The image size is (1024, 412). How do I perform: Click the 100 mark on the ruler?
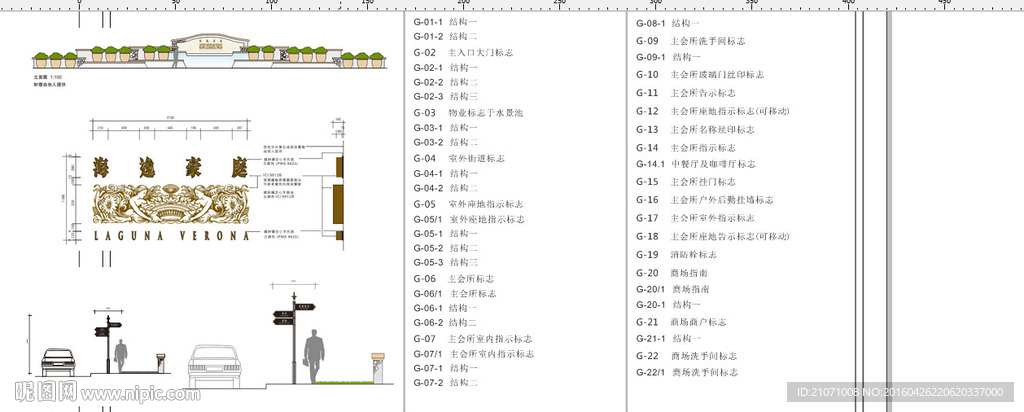[272, 5]
